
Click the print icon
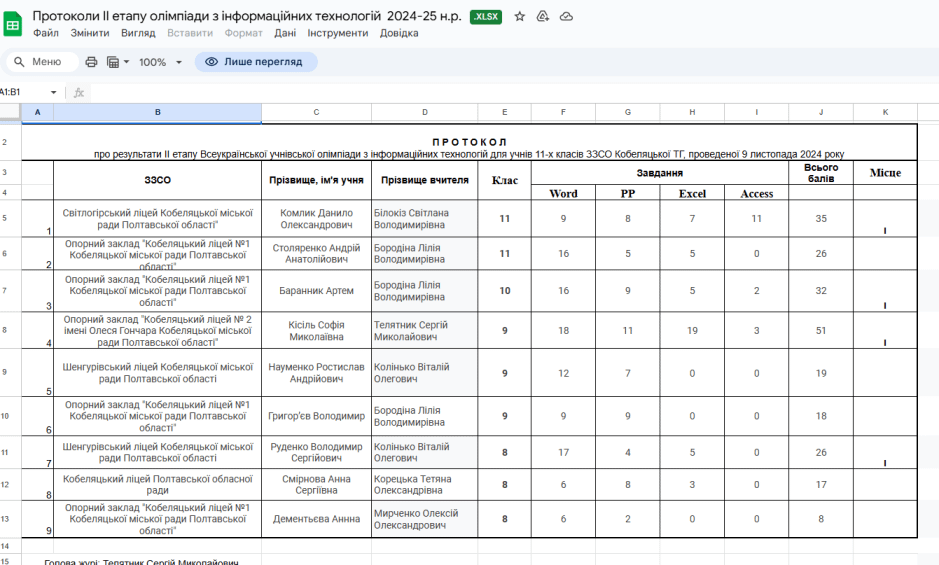[92, 62]
